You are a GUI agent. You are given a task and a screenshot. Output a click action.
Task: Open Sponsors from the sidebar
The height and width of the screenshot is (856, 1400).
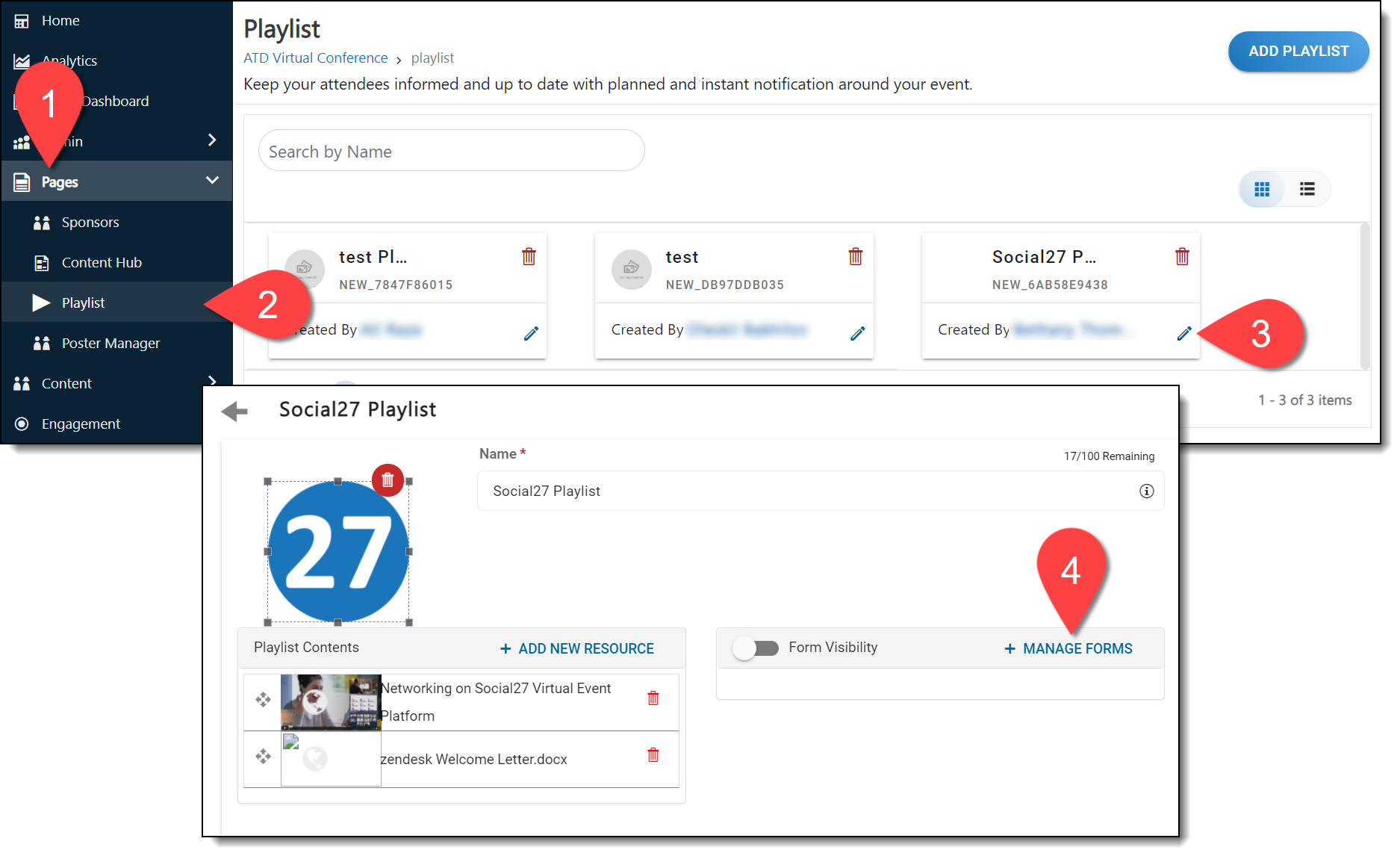pos(90,223)
